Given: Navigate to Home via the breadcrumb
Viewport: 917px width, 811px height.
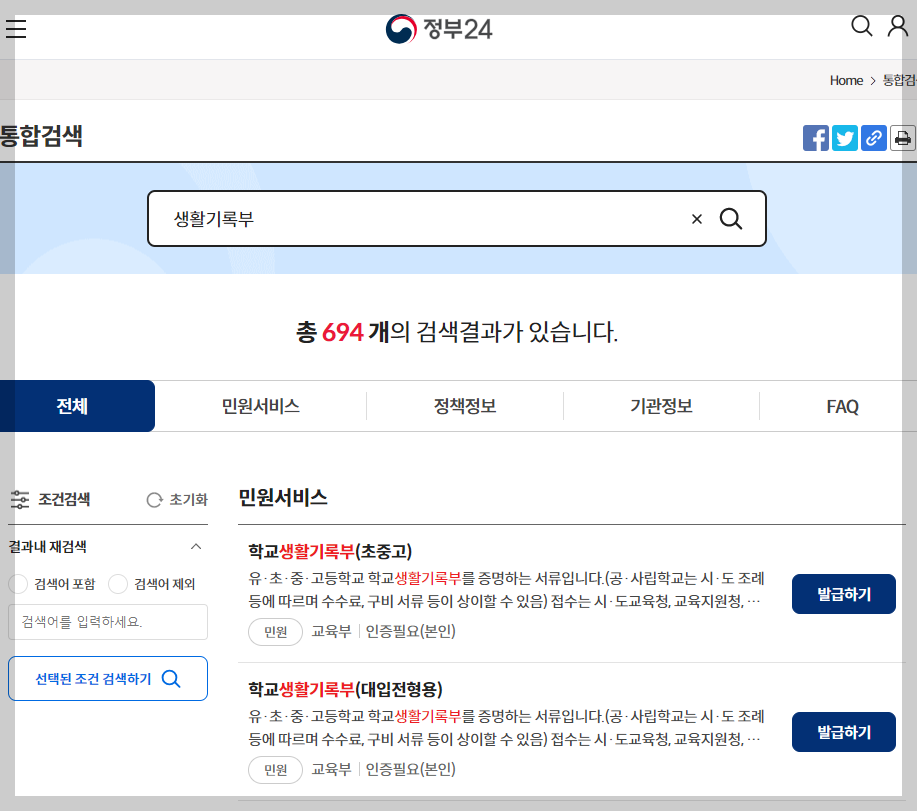Looking at the screenshot, I should [845, 80].
